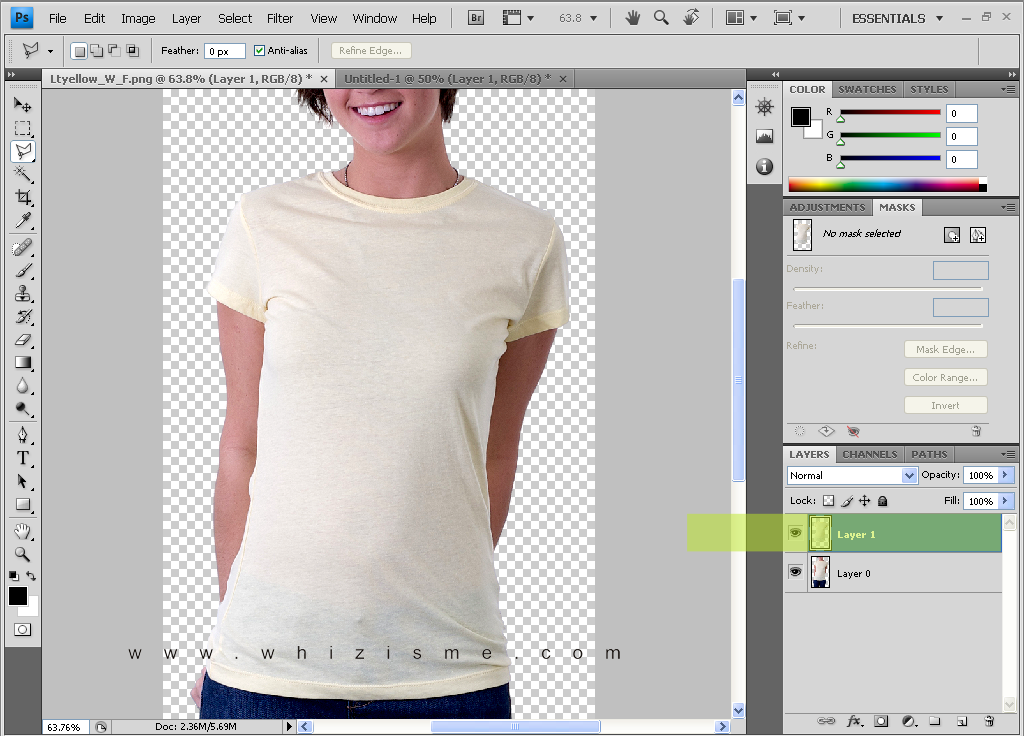The image size is (1024, 736).
Task: Create a new layer icon
Action: [961, 720]
